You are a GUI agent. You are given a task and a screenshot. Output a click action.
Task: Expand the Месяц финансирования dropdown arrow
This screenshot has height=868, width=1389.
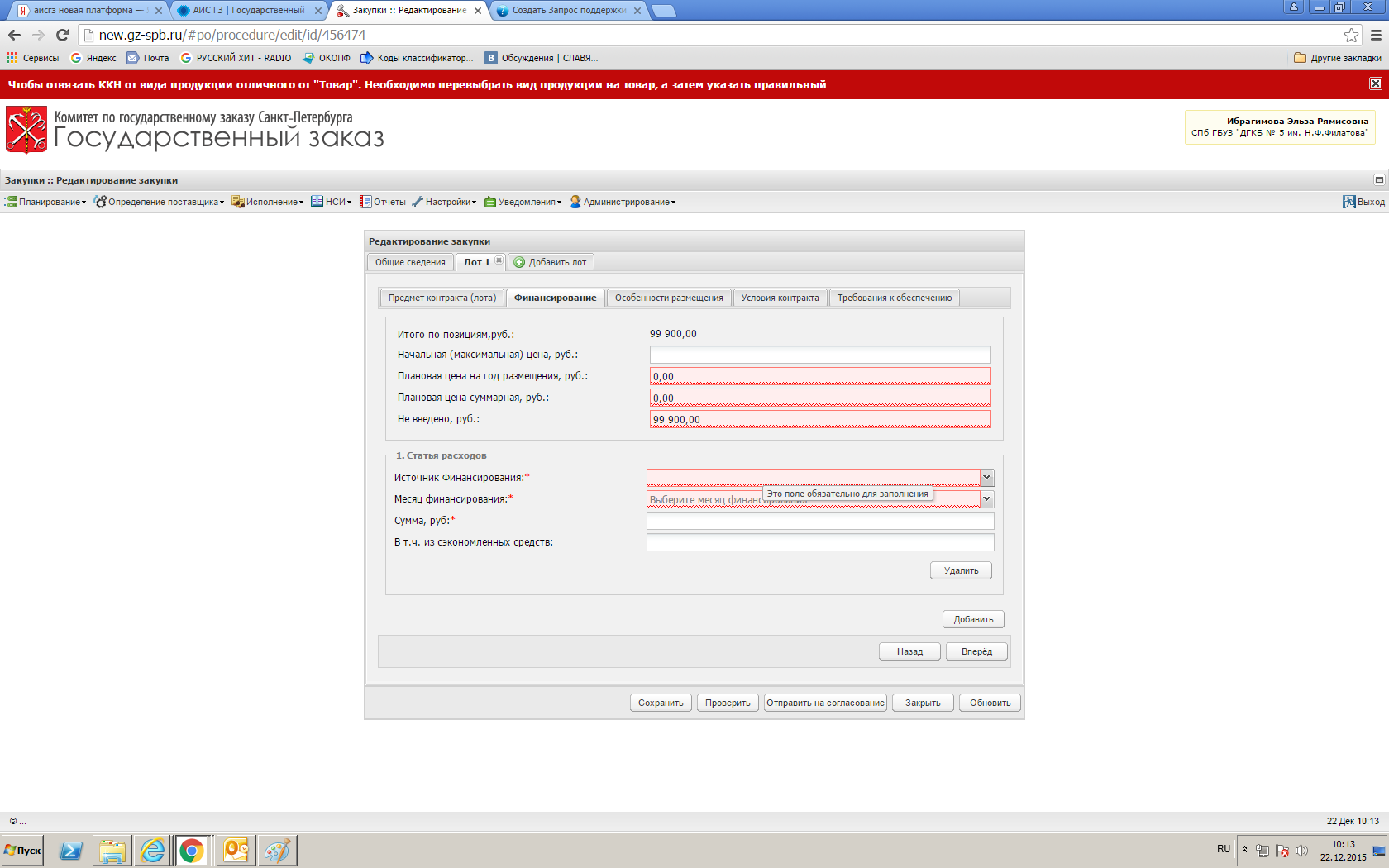click(x=986, y=498)
